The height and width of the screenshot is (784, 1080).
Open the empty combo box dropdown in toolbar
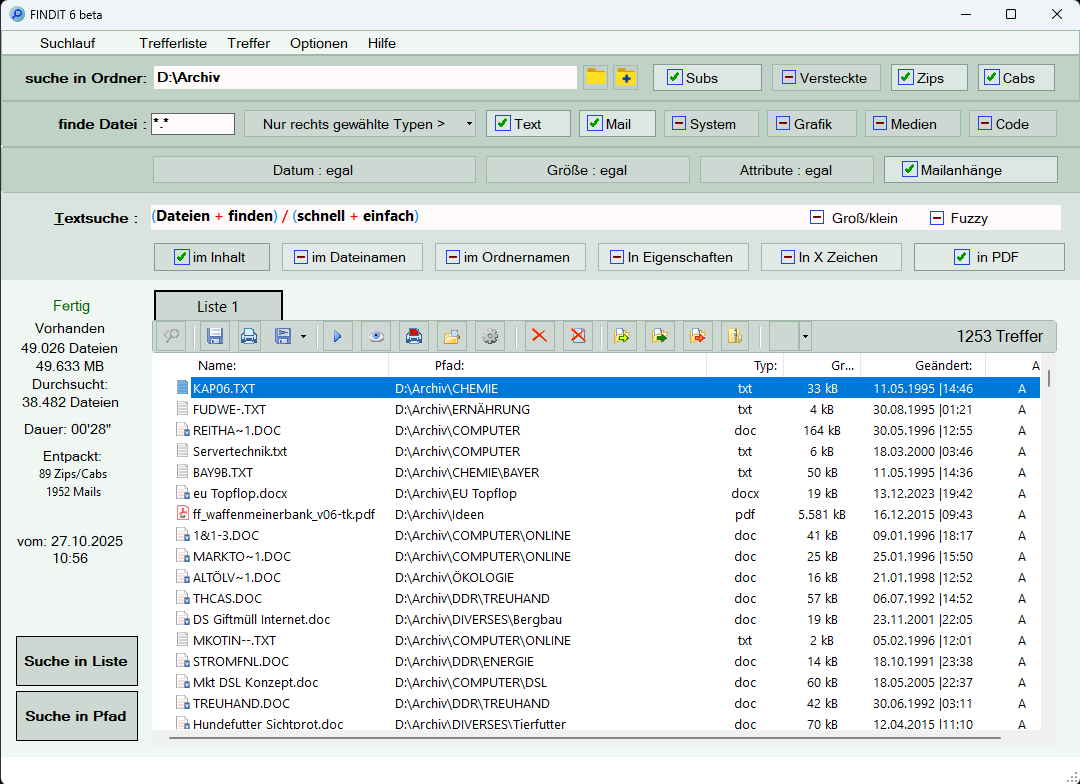(x=805, y=337)
